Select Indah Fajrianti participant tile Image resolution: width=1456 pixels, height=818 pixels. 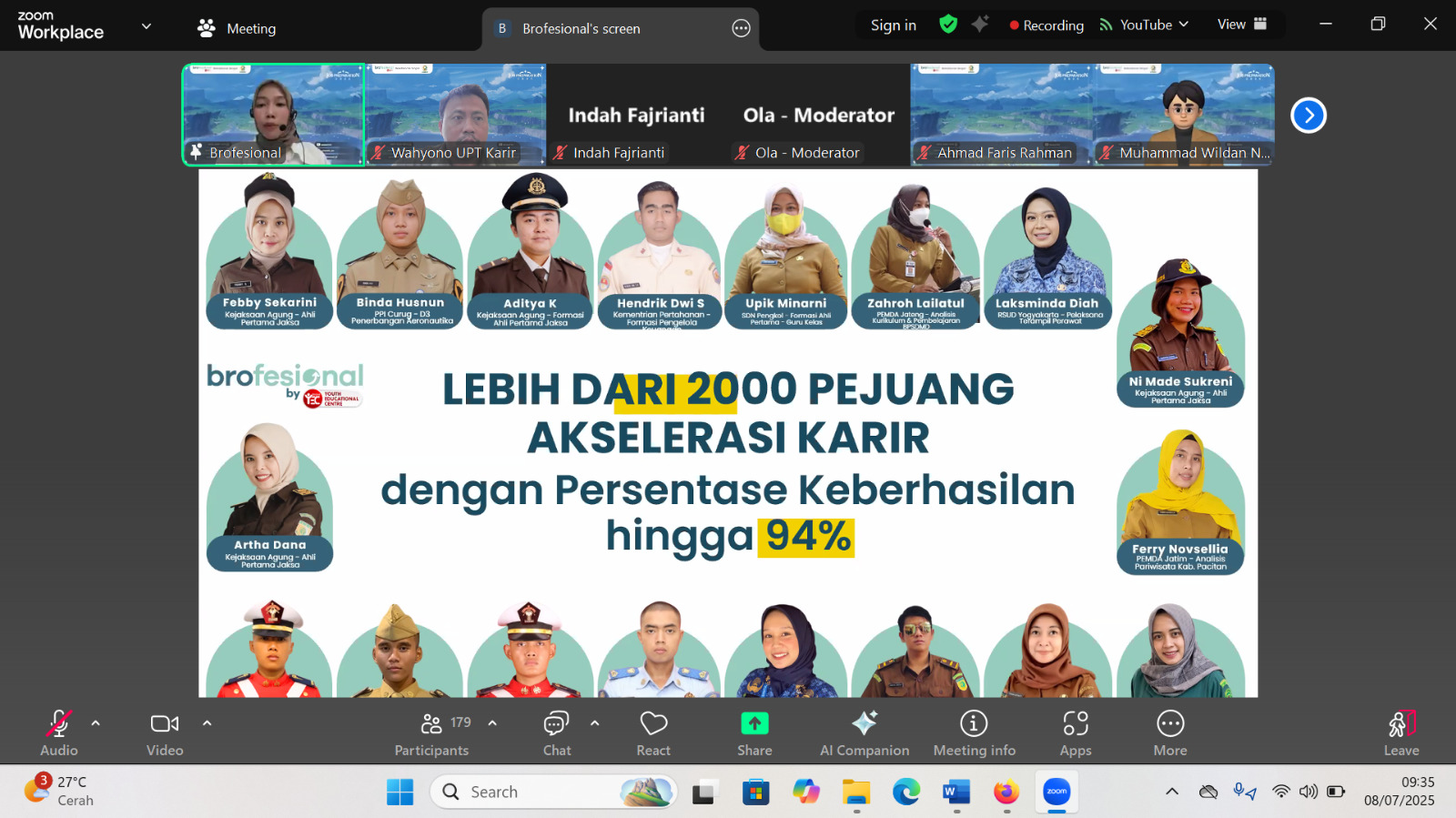pos(637,115)
